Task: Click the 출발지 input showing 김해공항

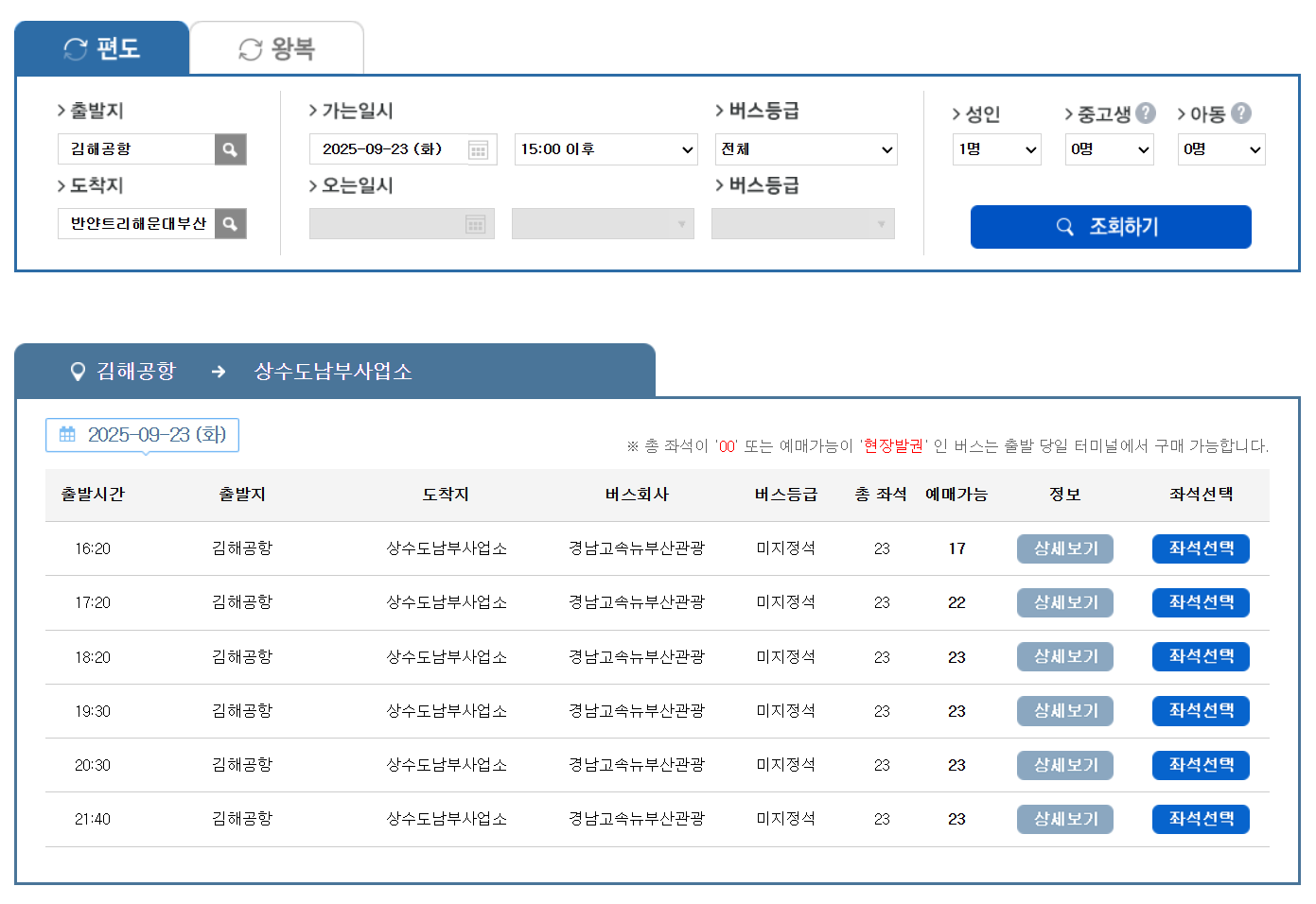Action: [137, 148]
